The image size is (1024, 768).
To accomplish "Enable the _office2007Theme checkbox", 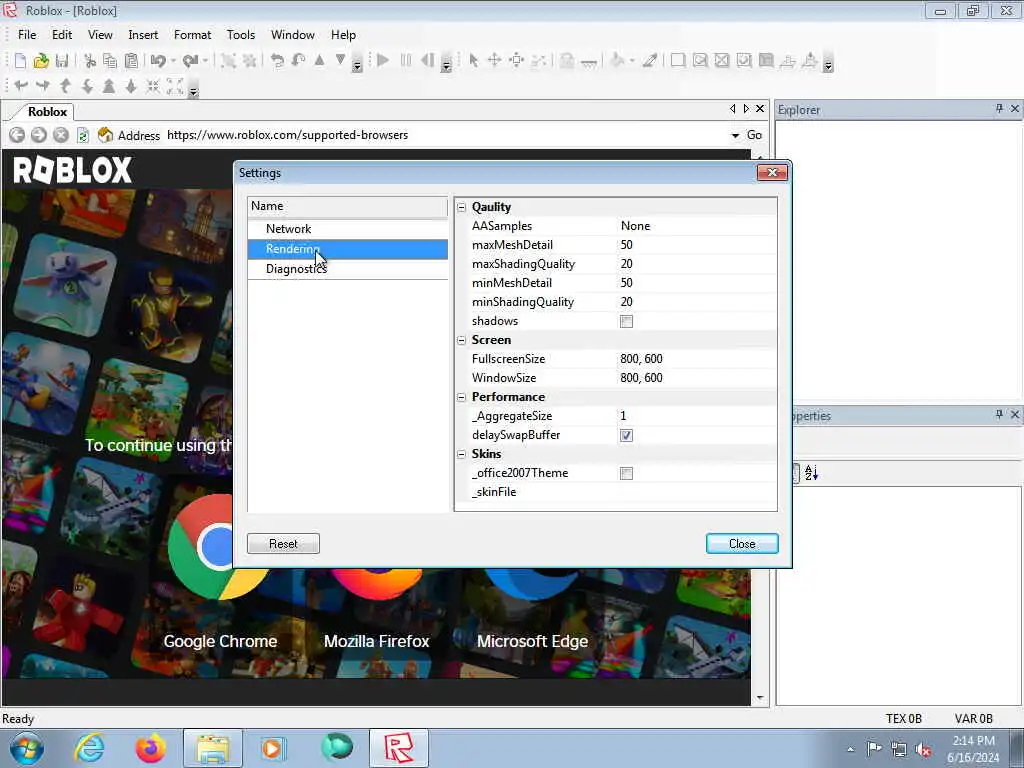I will (626, 473).
